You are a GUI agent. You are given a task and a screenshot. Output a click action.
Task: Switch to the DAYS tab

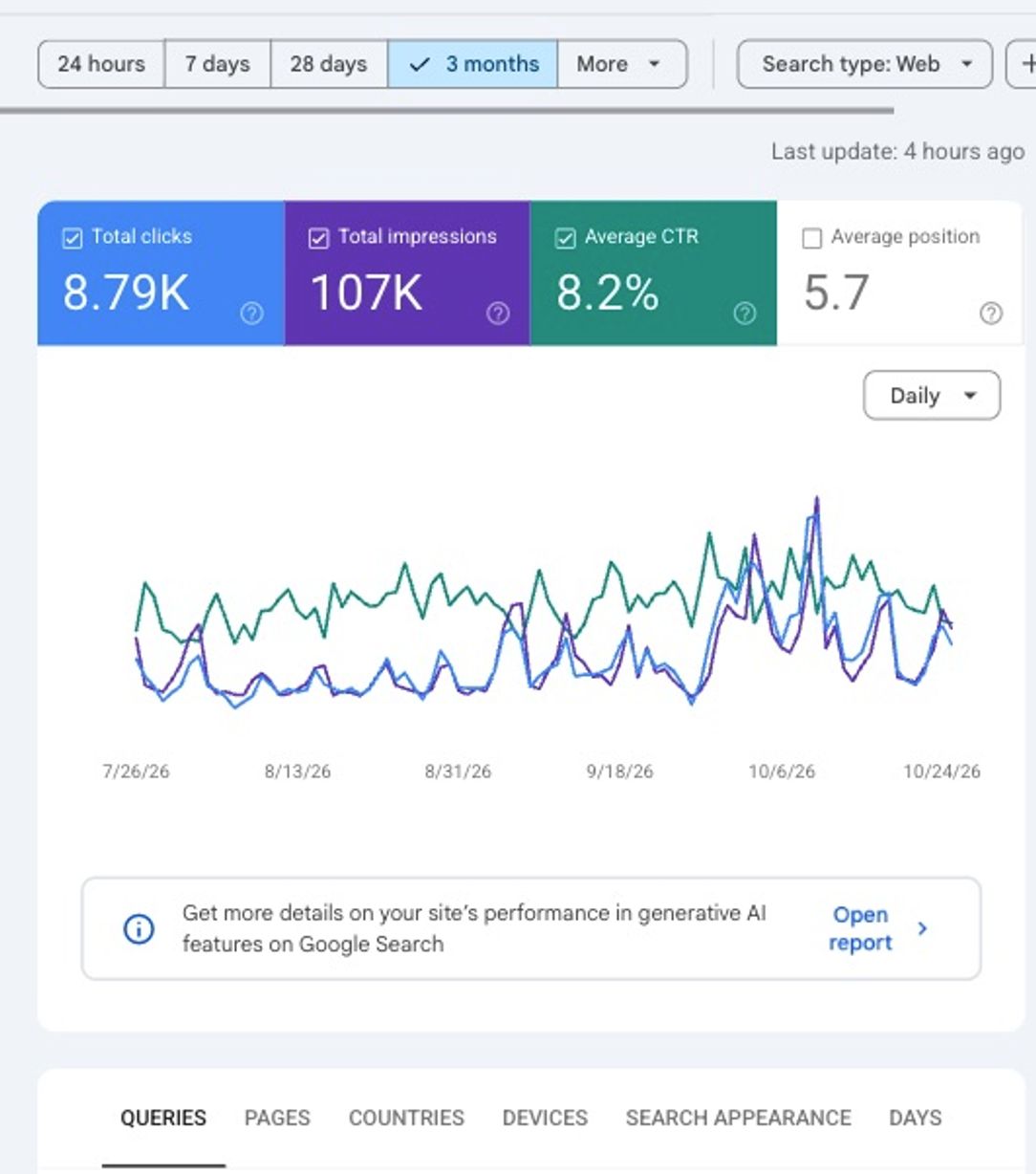[x=916, y=1118]
